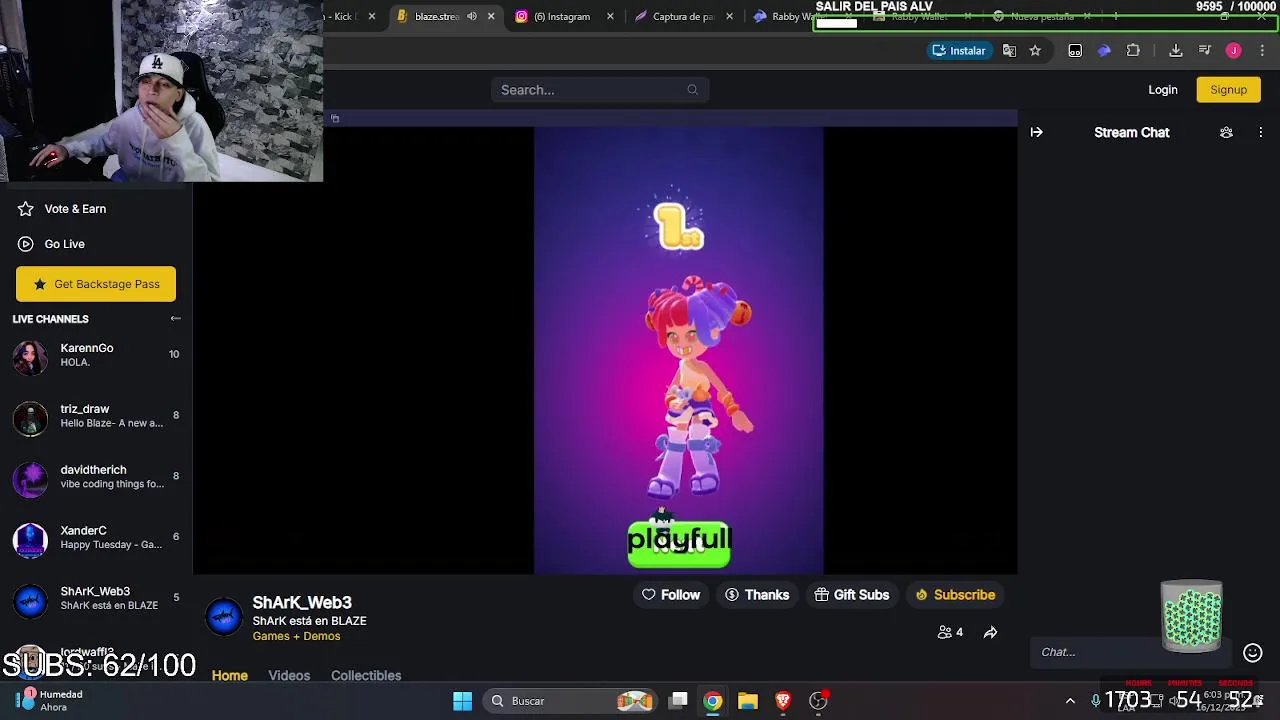Viewport: 1280px width, 720px height.
Task: Open Go Live in sidebar
Action: point(64,244)
